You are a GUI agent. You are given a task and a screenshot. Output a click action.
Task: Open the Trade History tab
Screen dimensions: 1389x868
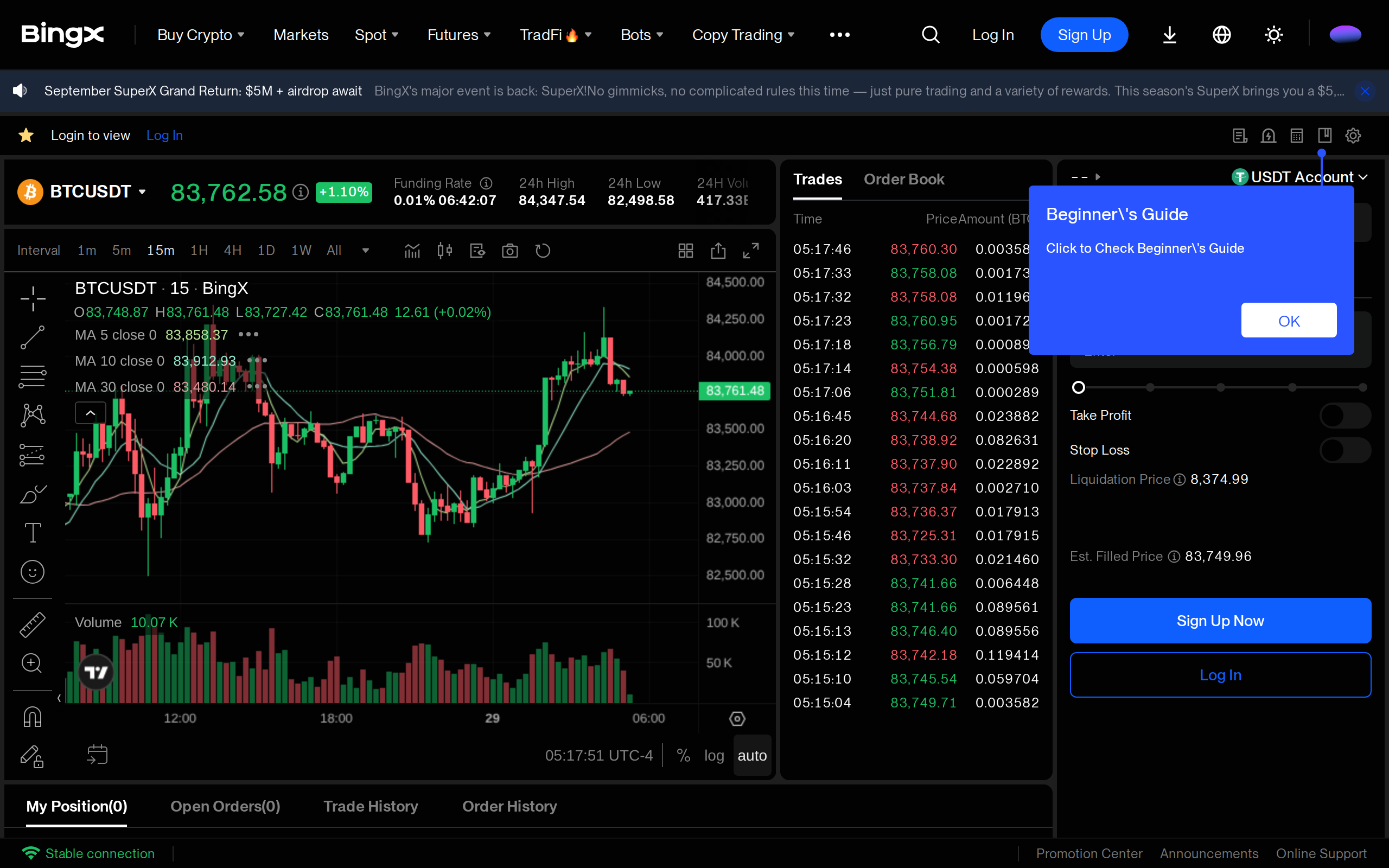[x=371, y=807]
